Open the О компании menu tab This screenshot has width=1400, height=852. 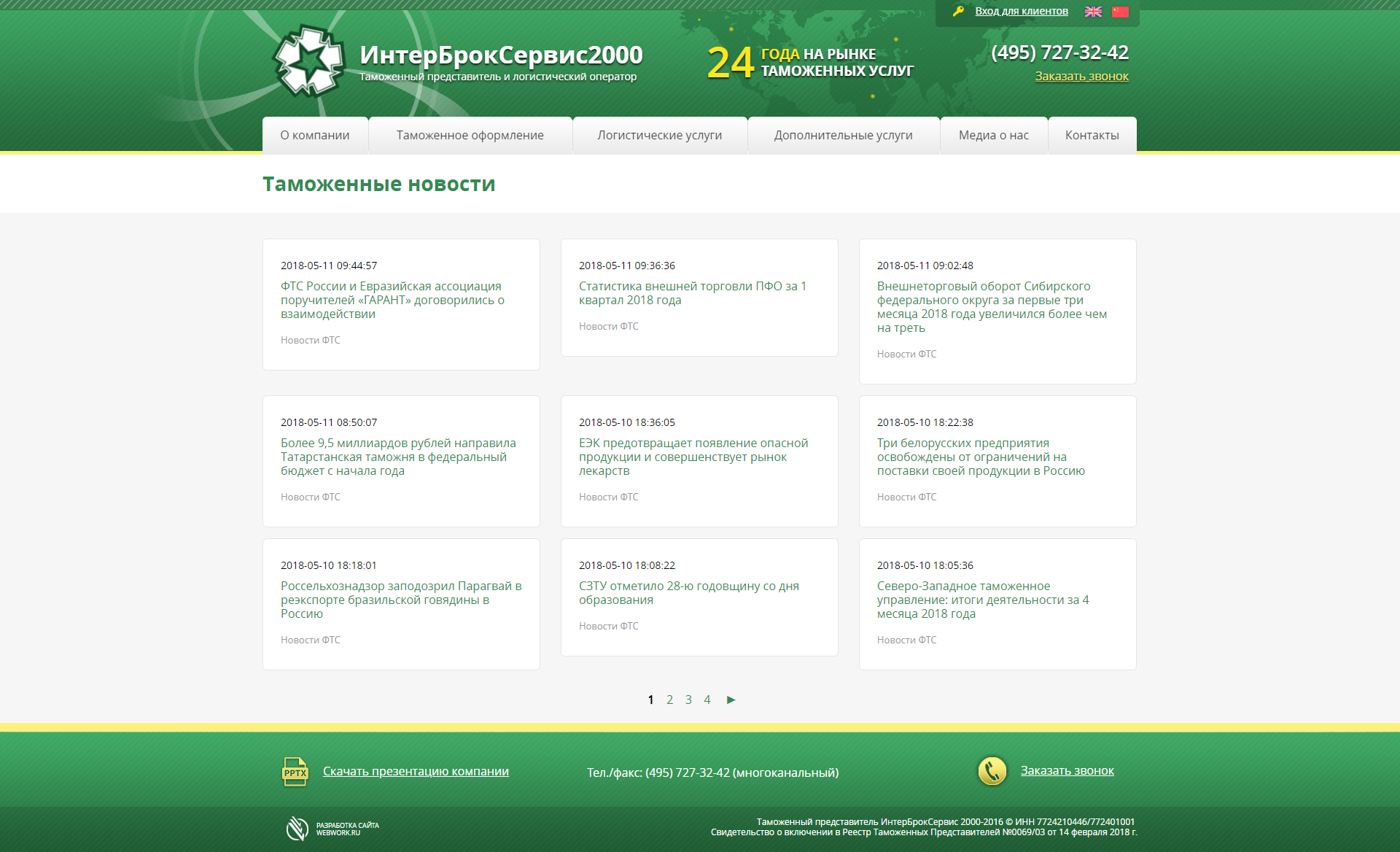(x=315, y=135)
